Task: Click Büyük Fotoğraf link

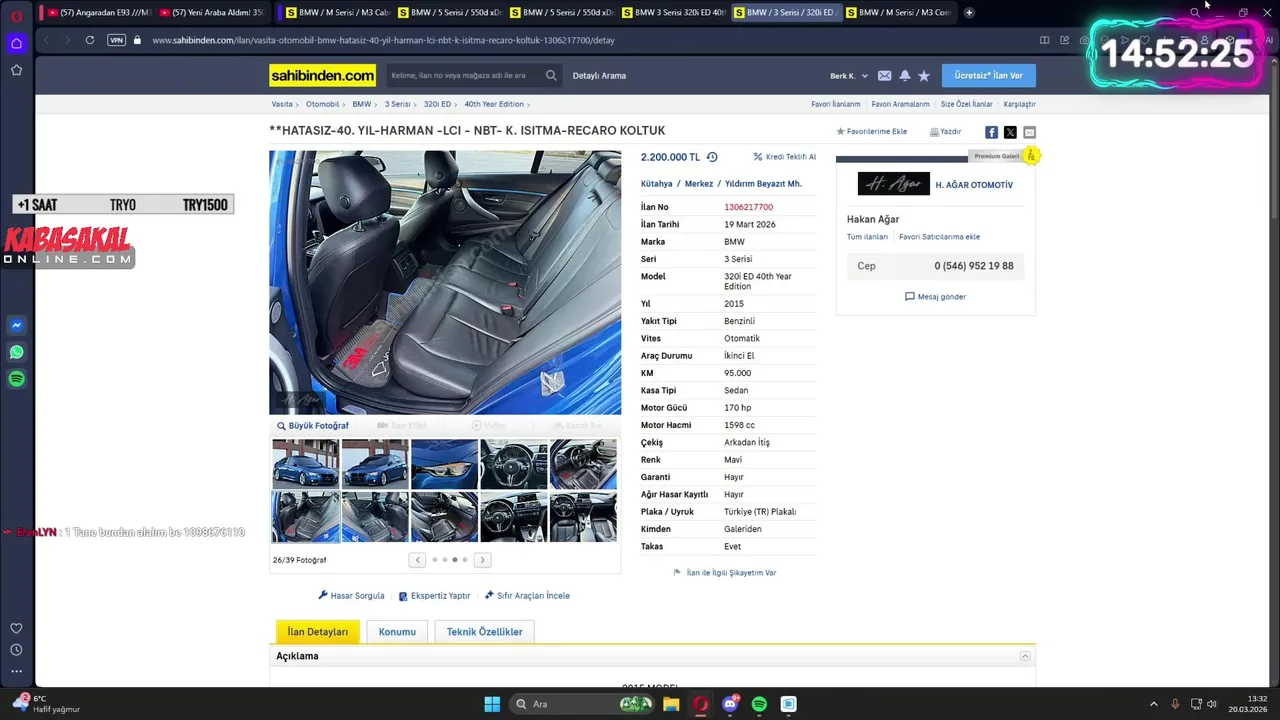Action: pyautogui.click(x=313, y=426)
